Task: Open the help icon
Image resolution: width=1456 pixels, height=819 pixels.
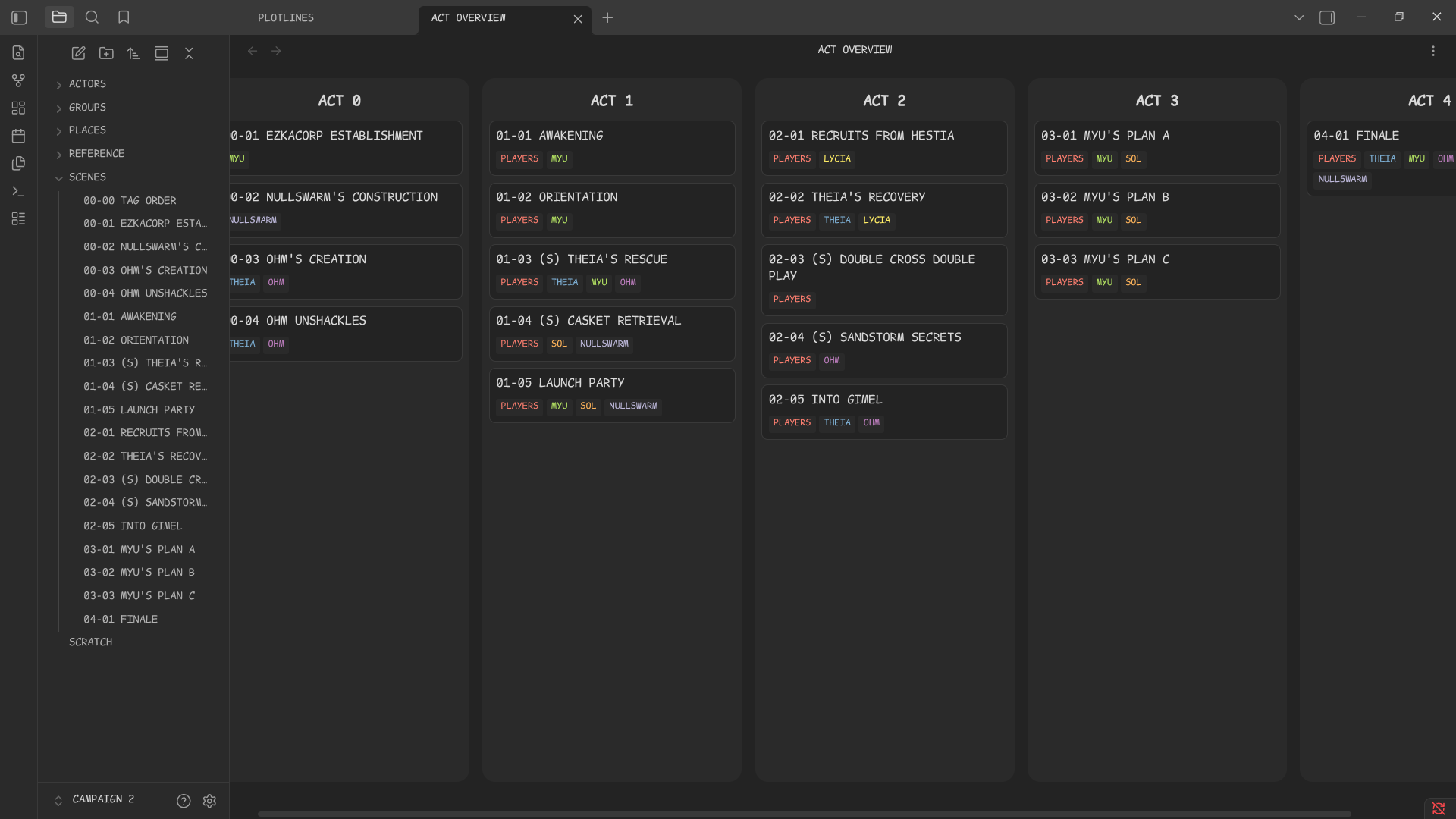Action: tap(184, 801)
